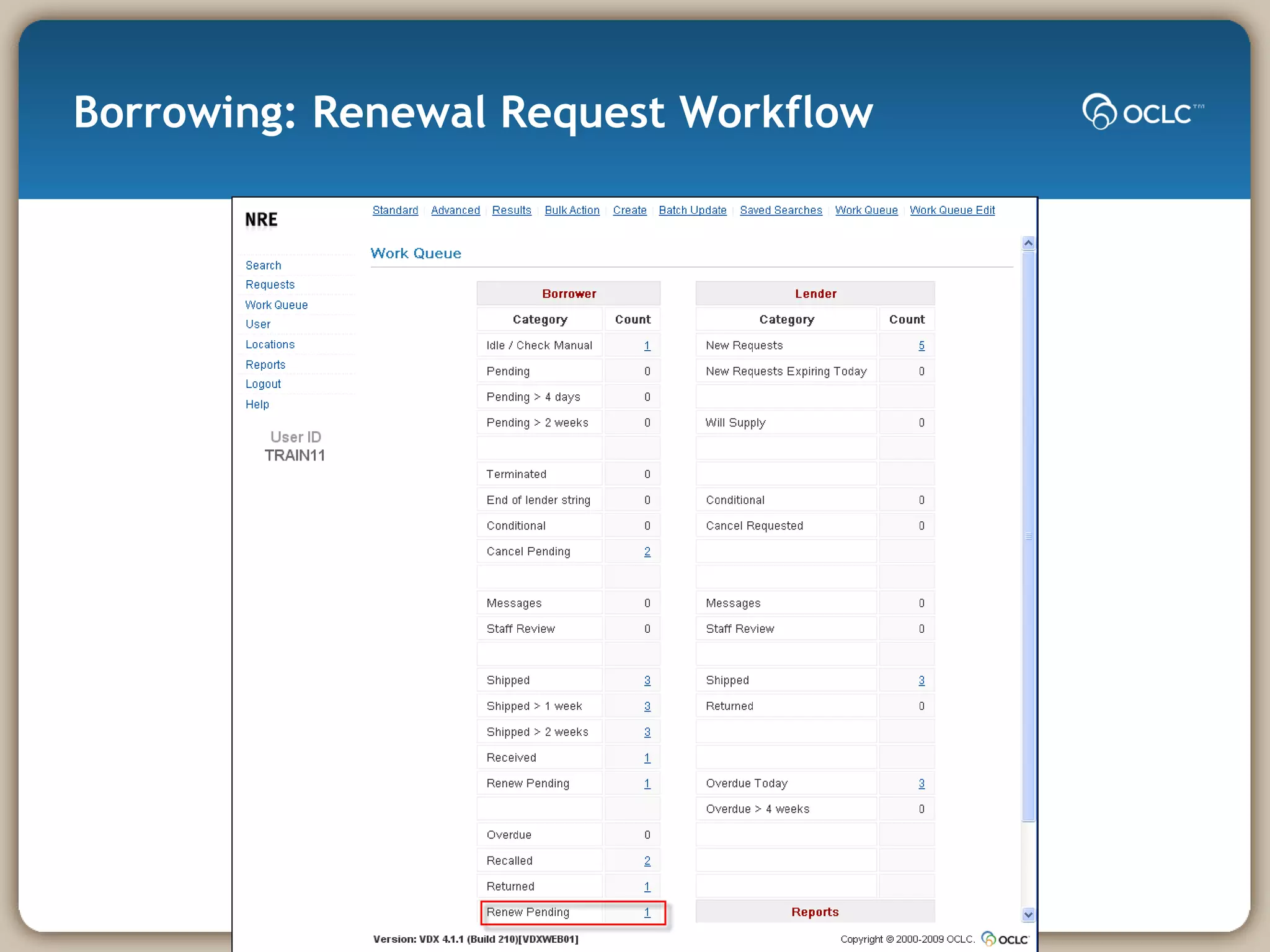Open Lender New Requests count 5
This screenshot has height=952, width=1270.
pos(921,346)
